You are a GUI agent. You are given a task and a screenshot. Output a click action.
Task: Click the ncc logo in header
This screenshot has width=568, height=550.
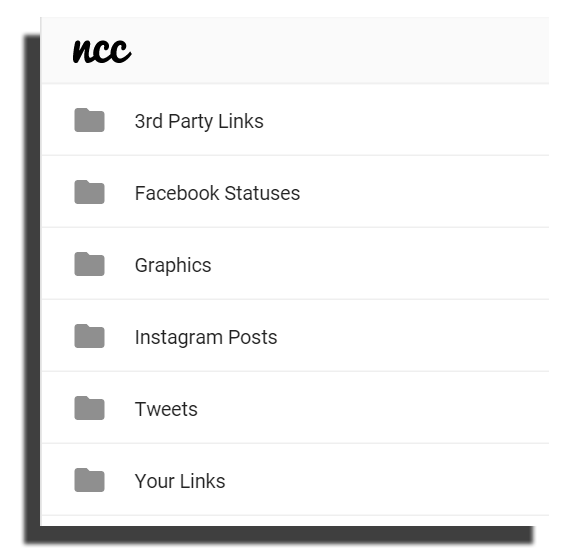[102, 51]
